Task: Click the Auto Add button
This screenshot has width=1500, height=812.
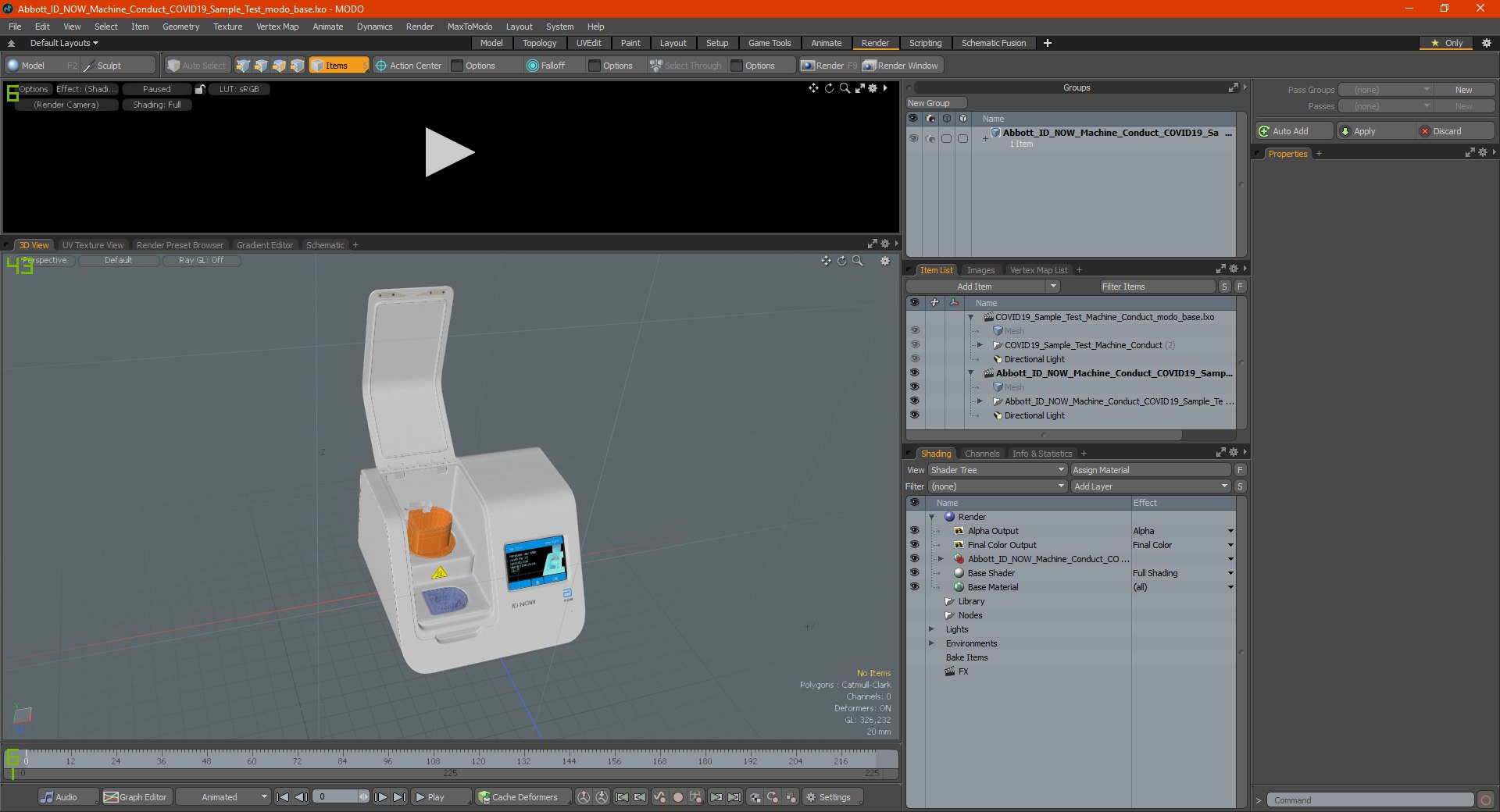Action: click(x=1295, y=131)
